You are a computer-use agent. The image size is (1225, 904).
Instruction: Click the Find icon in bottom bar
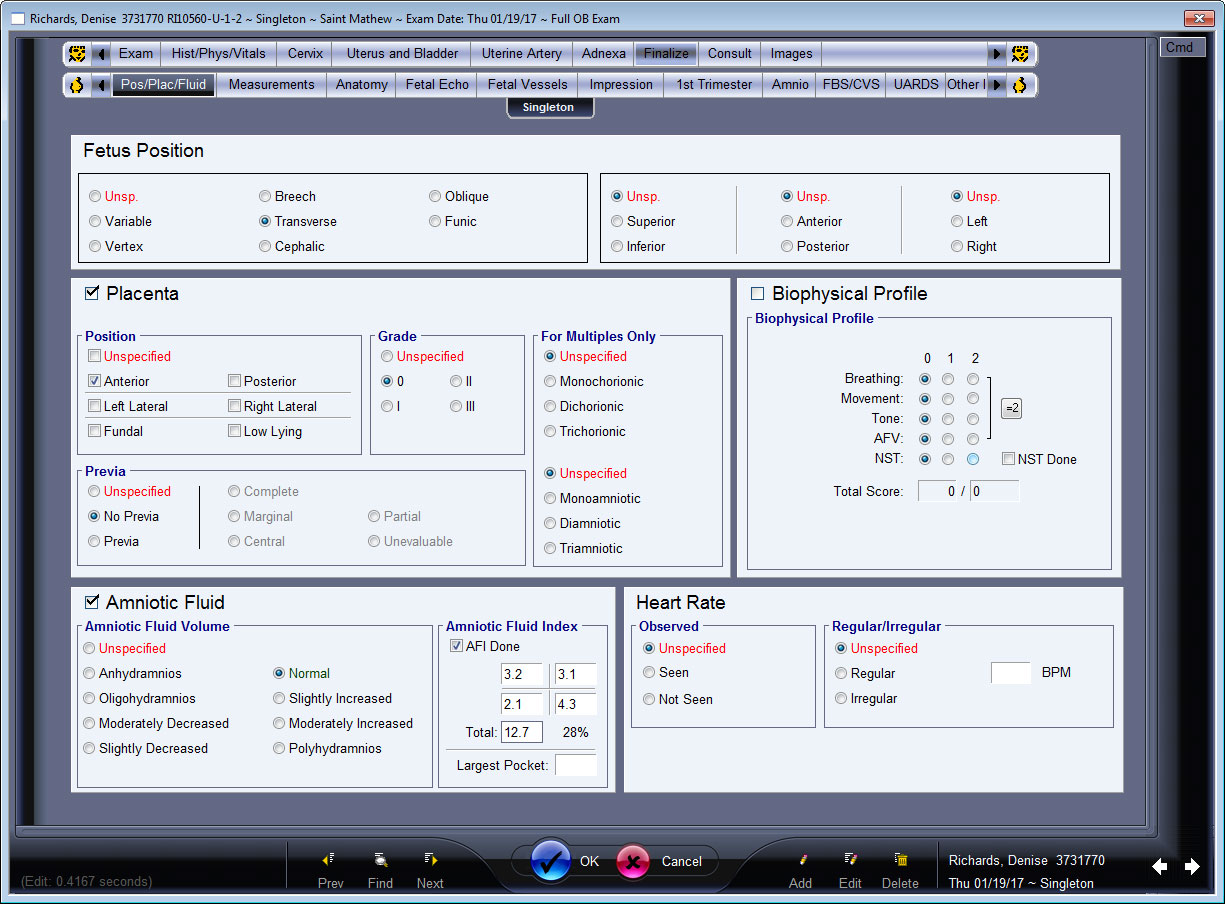click(x=380, y=859)
